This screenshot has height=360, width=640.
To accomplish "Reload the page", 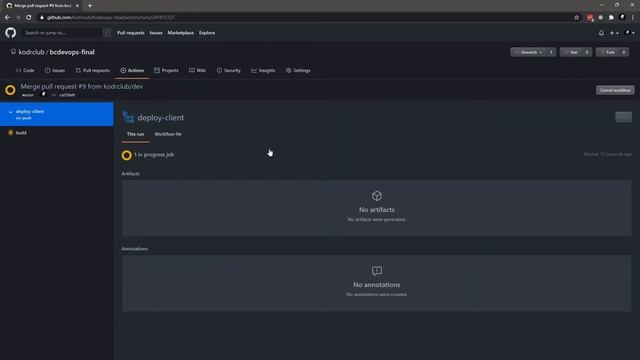I will pos(29,18).
